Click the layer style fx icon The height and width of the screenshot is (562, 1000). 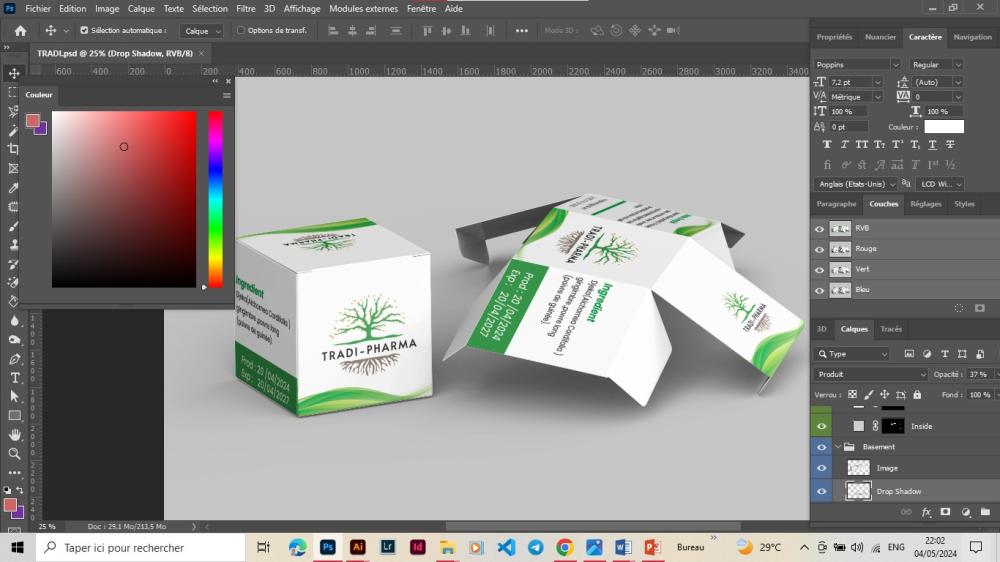coord(926,512)
